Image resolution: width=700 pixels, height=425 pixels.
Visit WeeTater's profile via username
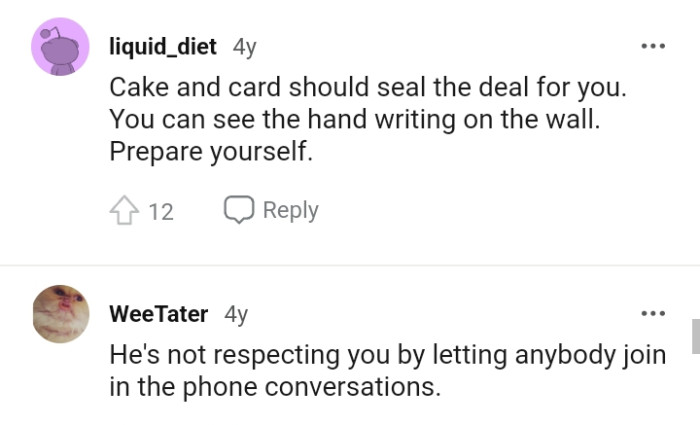coord(158,314)
